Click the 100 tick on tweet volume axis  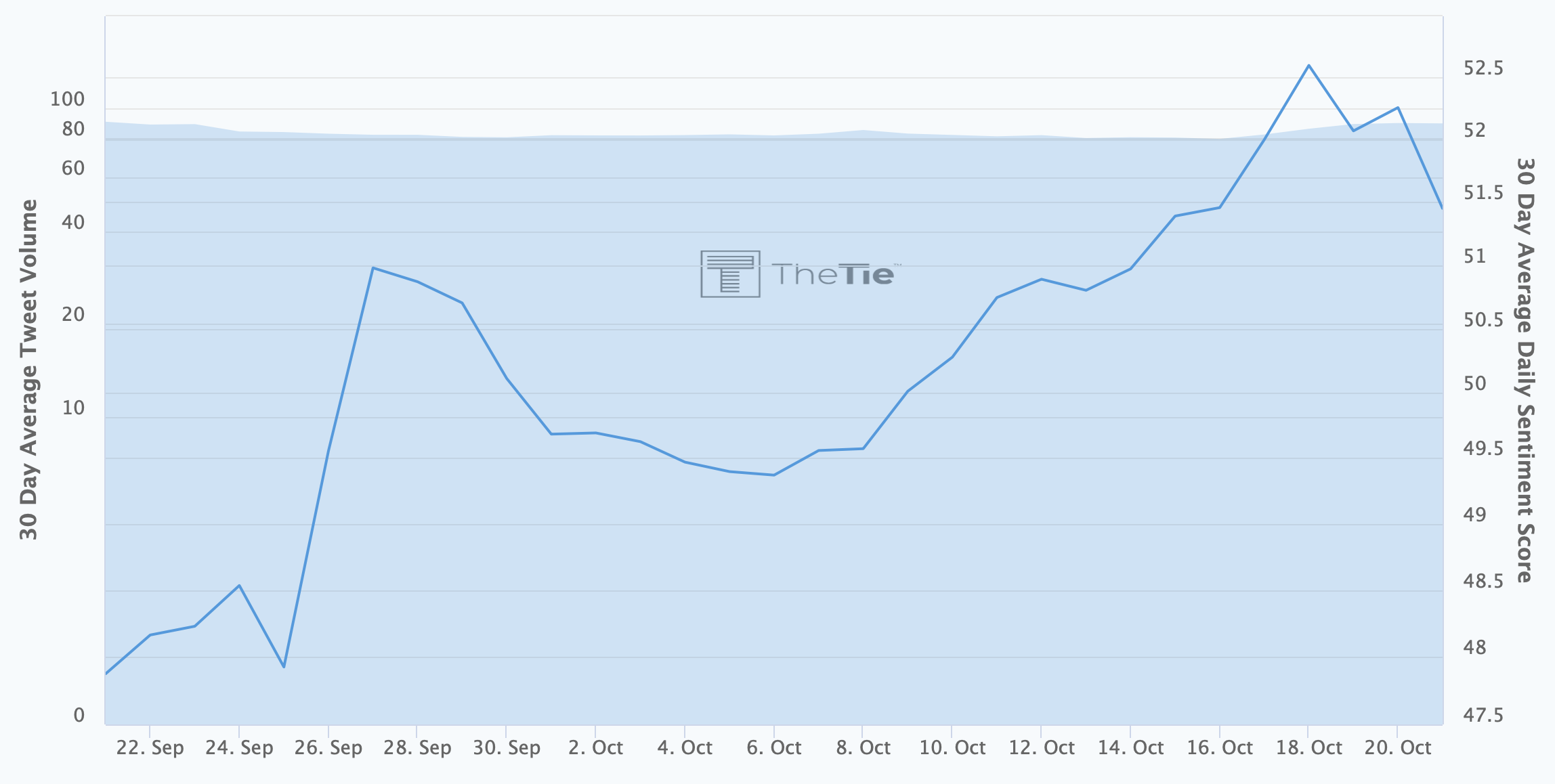[67, 99]
